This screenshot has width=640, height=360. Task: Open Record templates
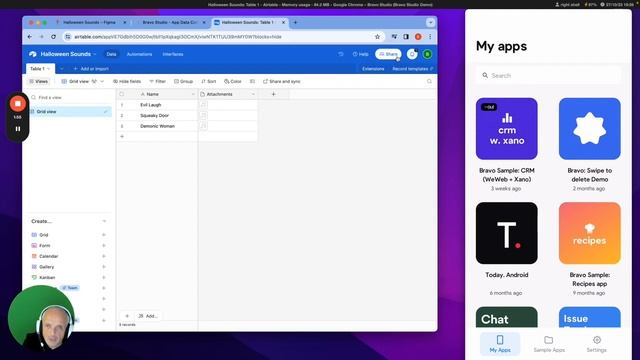[412, 69]
